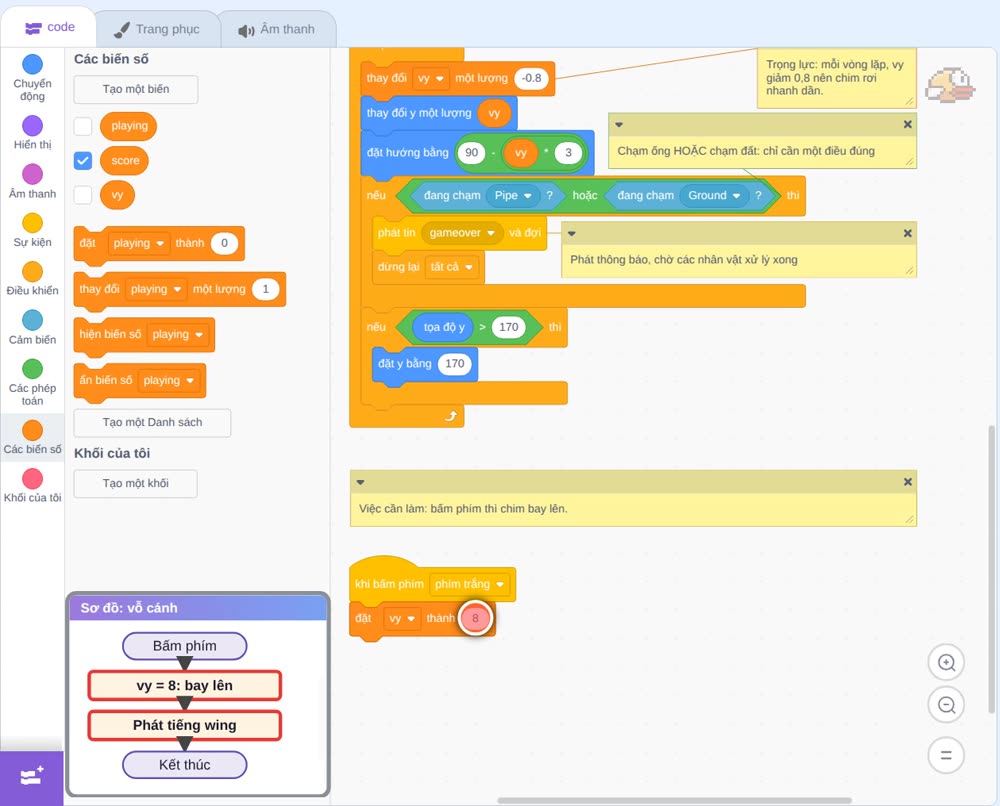
Task: Open dropdown in 'ẩn biến số playing' block
Action: (168, 380)
